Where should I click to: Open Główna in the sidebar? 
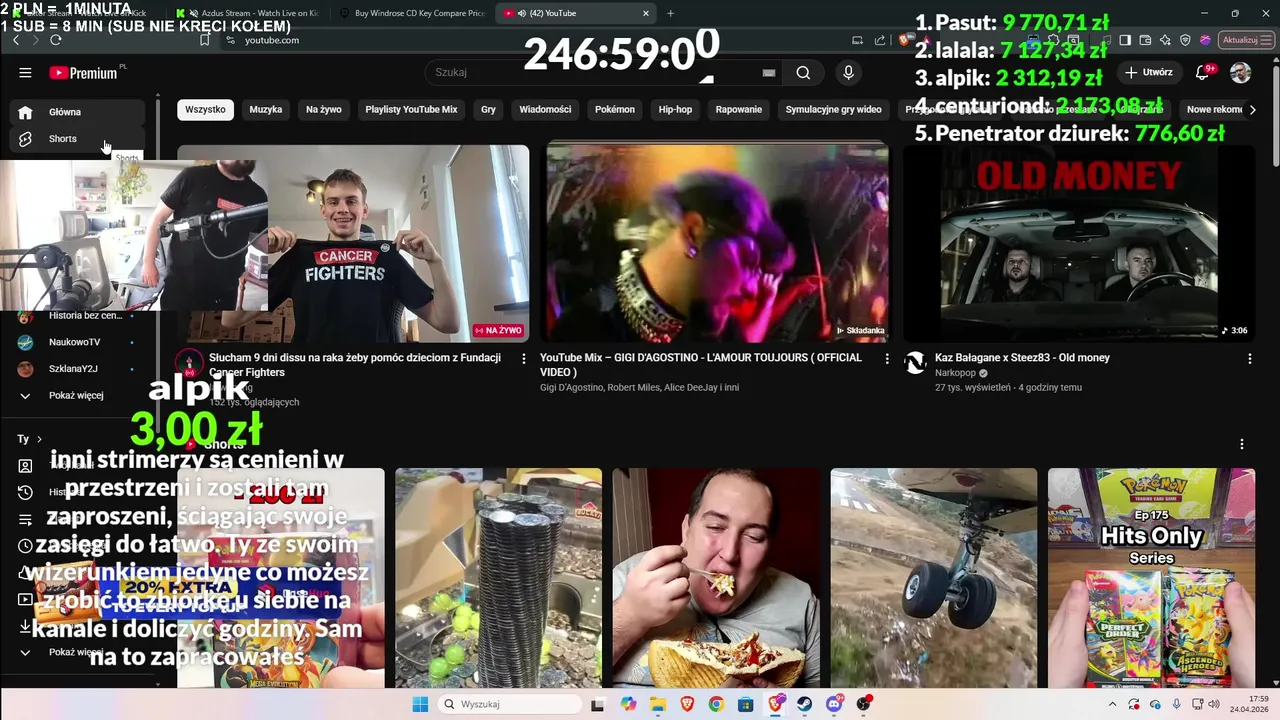pyautogui.click(x=77, y=112)
